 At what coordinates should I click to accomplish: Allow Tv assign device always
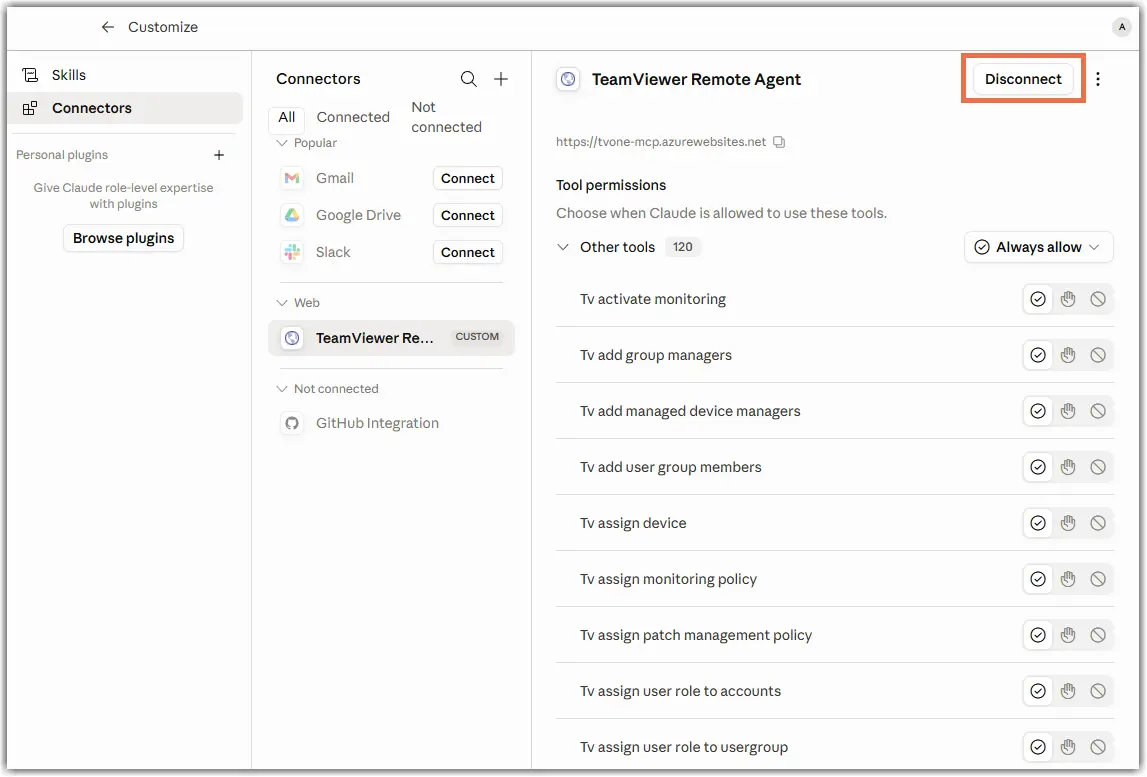pyautogui.click(x=1037, y=523)
